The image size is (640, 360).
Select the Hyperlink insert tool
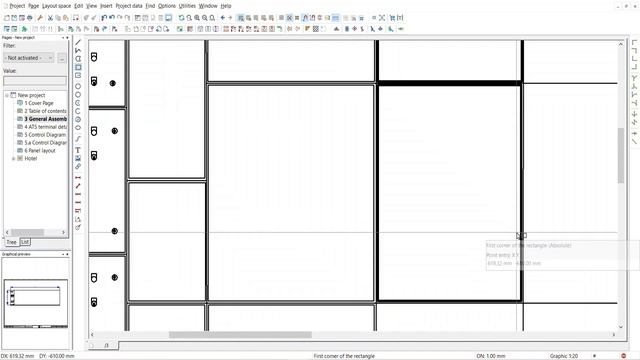click(78, 167)
